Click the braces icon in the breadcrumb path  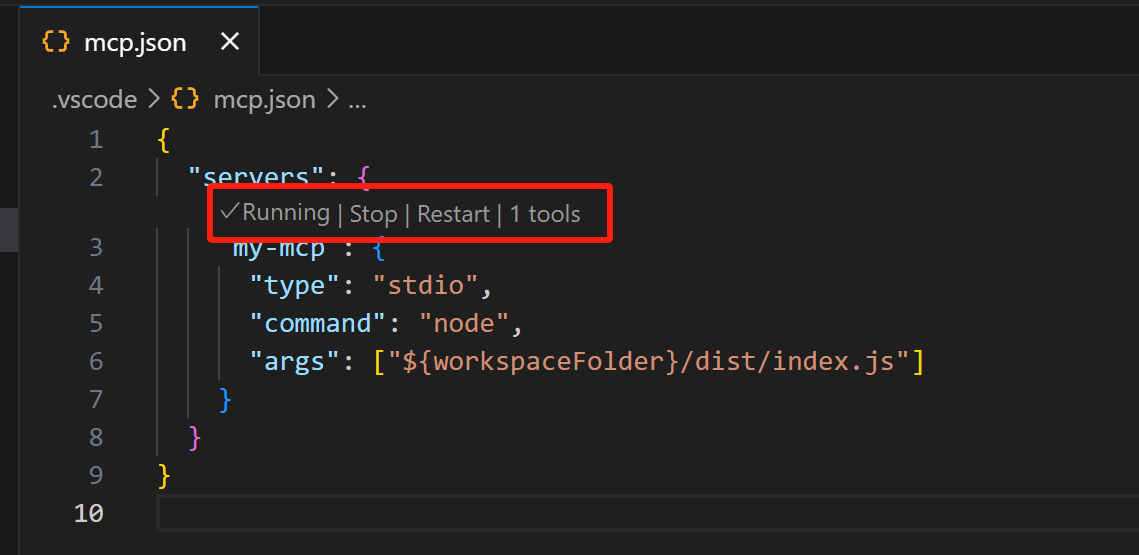(x=185, y=99)
